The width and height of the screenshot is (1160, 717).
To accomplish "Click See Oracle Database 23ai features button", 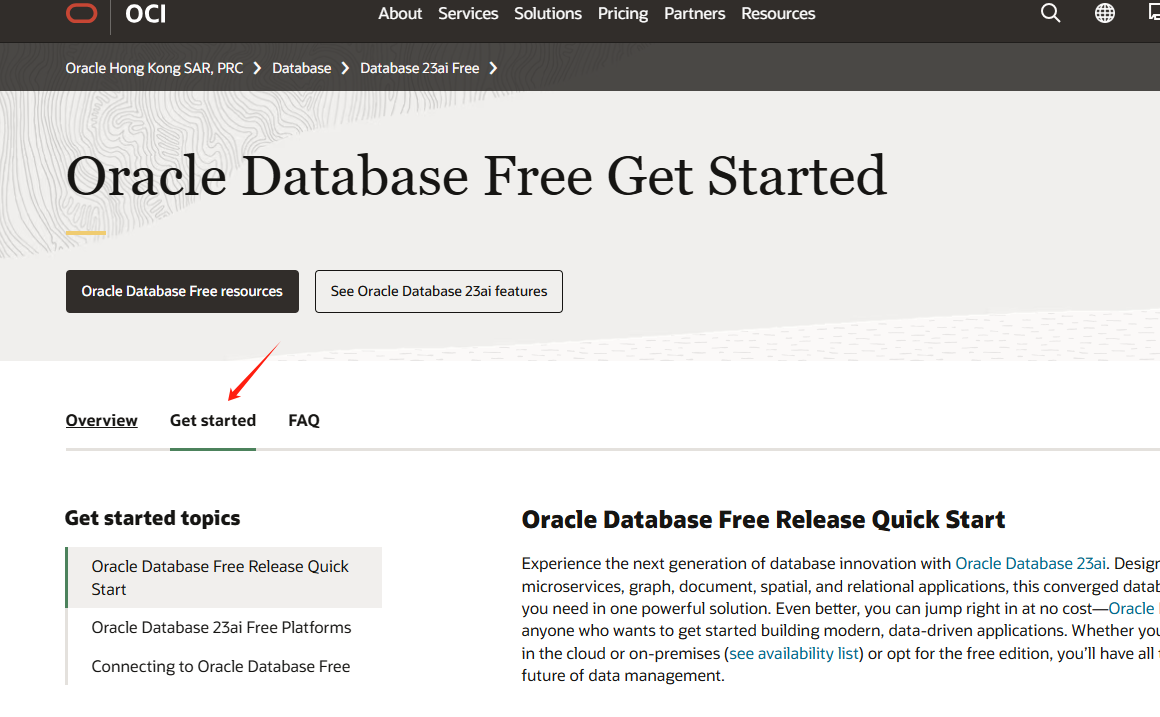I will (439, 292).
